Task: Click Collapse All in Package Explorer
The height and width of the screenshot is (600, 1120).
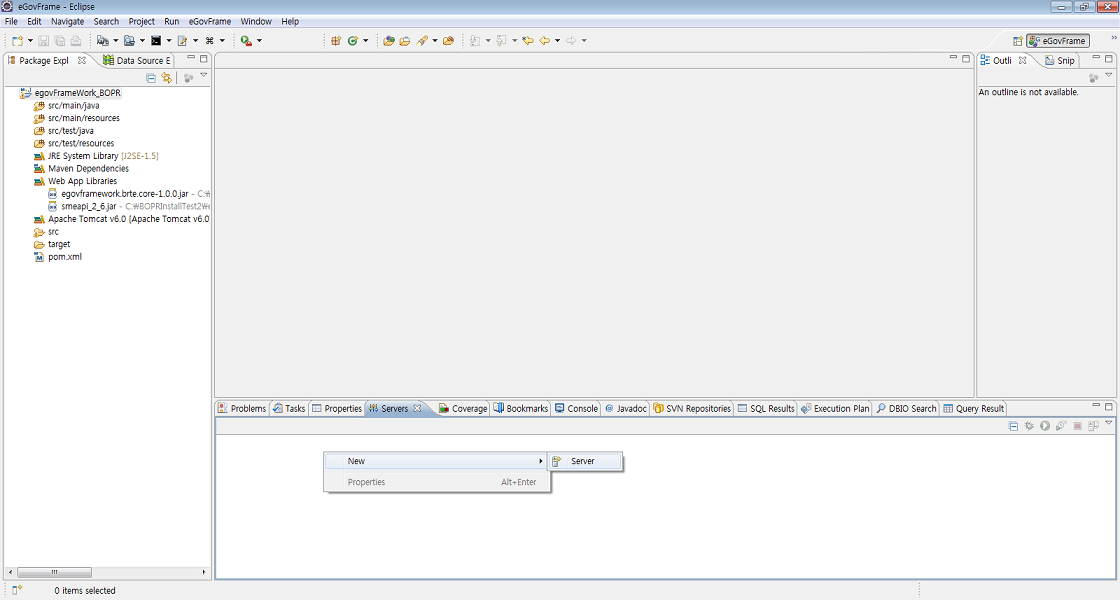Action: tap(151, 77)
